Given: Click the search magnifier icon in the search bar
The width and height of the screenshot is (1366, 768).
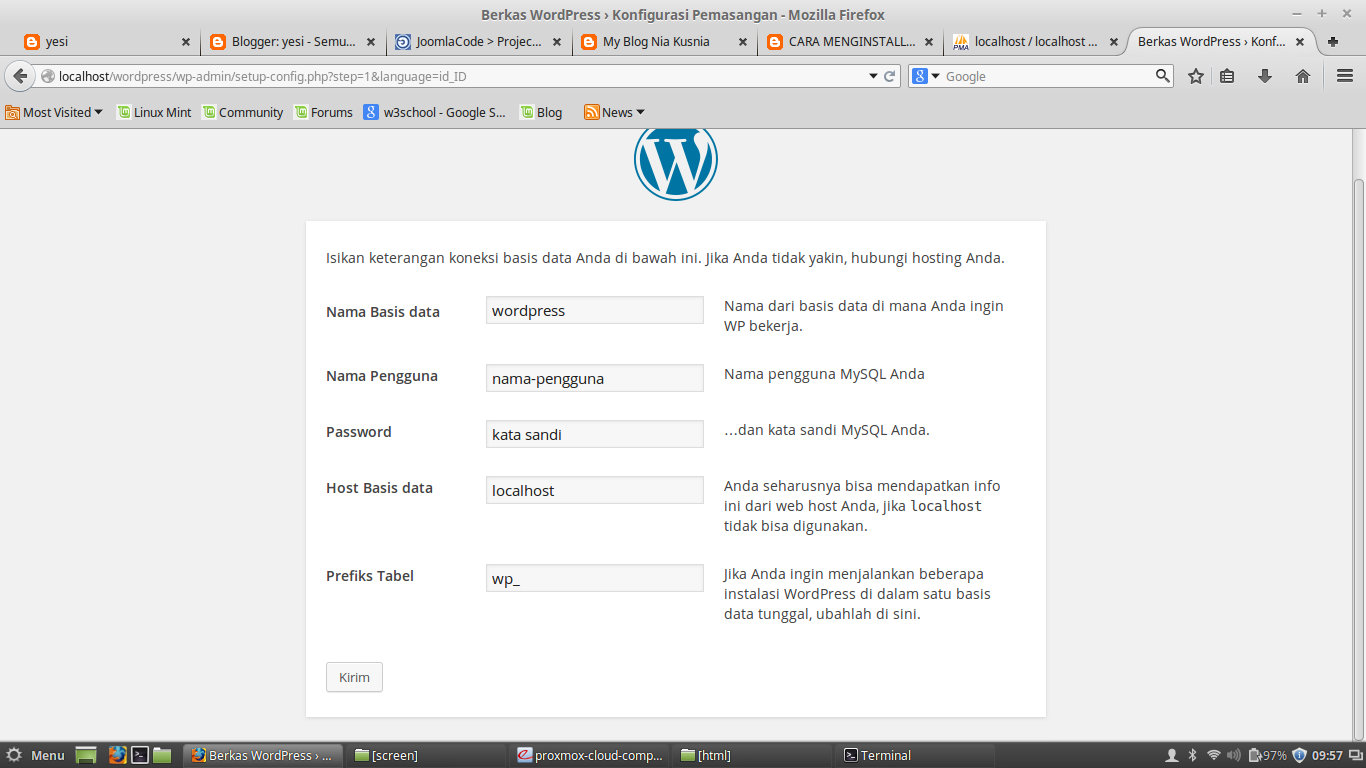Looking at the screenshot, I should point(1161,75).
